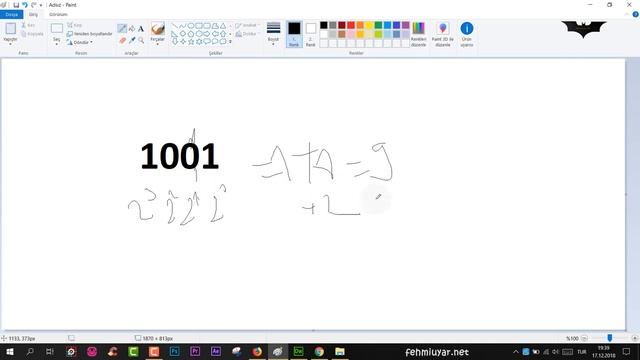Expand the shapes gallery with the More arrow
Image resolution: width=640 pixels, height=360 pixels.
231,42
